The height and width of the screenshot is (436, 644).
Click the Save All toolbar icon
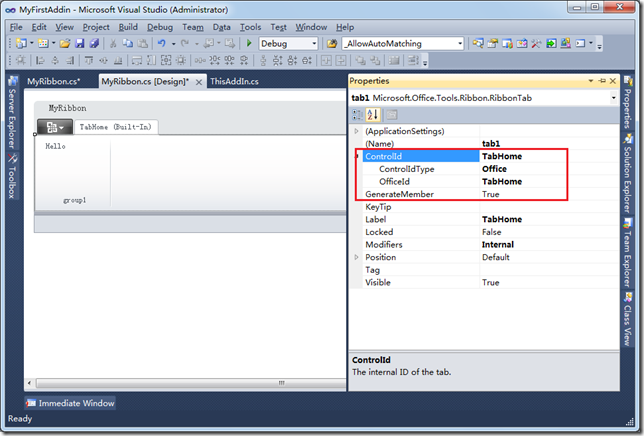[94, 43]
